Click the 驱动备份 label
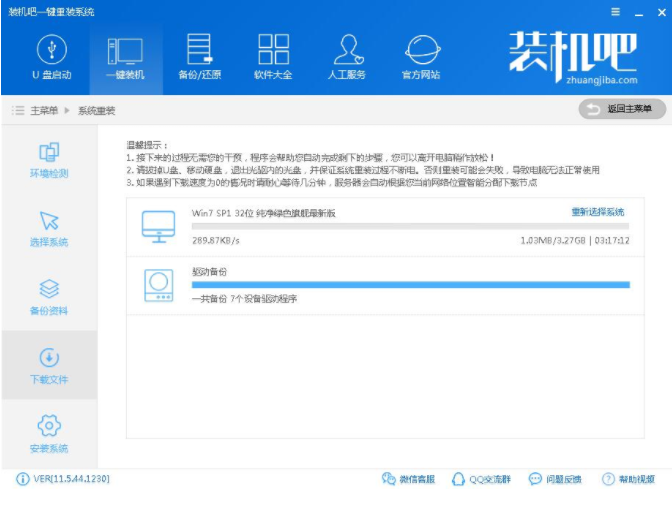 coord(209,272)
